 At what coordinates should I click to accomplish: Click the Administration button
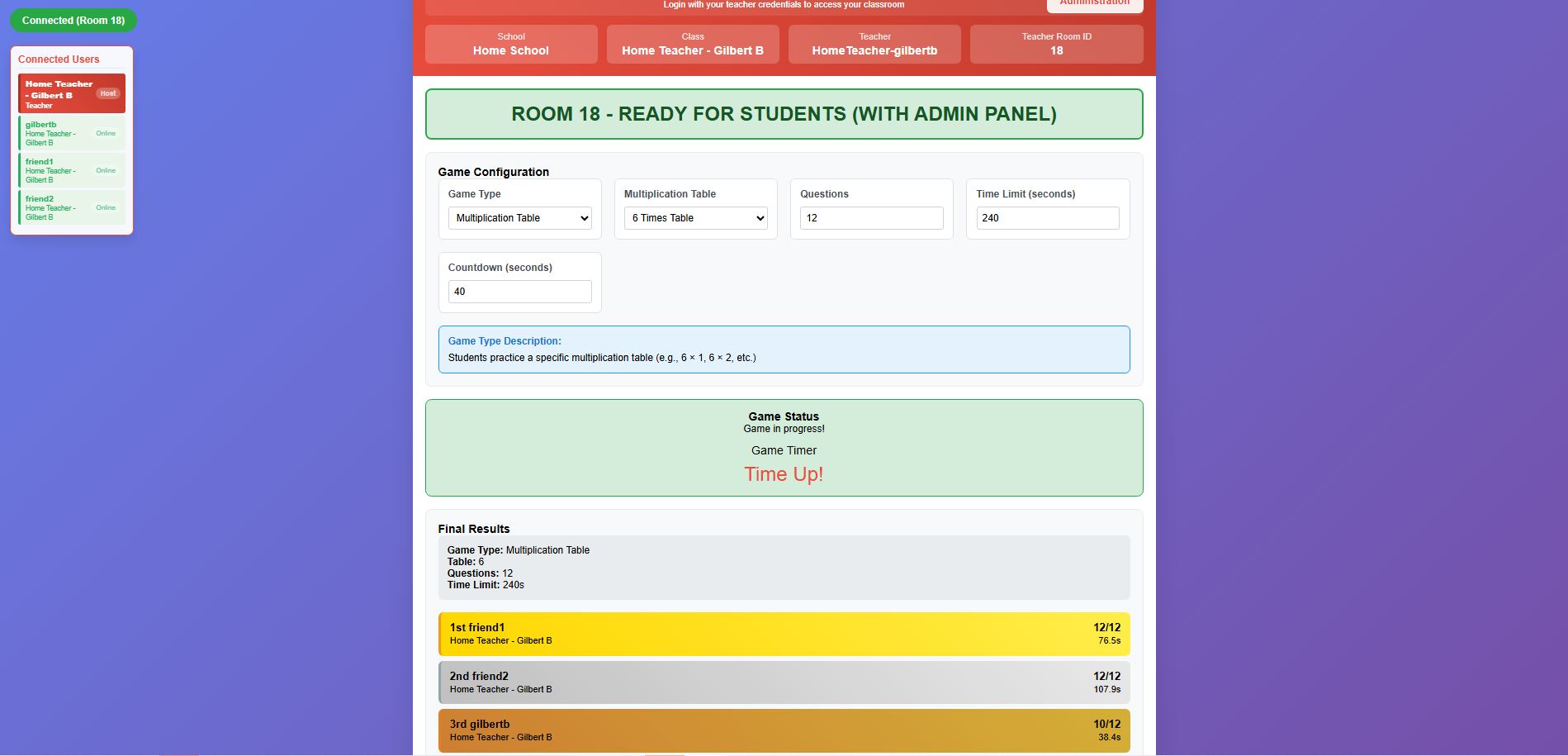pos(1094,4)
